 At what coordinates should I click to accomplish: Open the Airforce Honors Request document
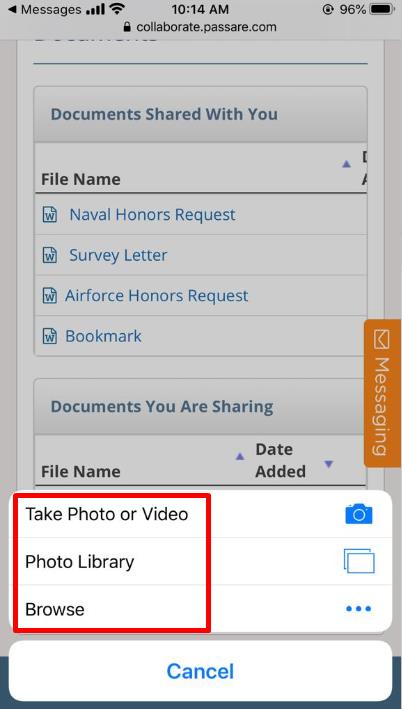tap(156, 296)
